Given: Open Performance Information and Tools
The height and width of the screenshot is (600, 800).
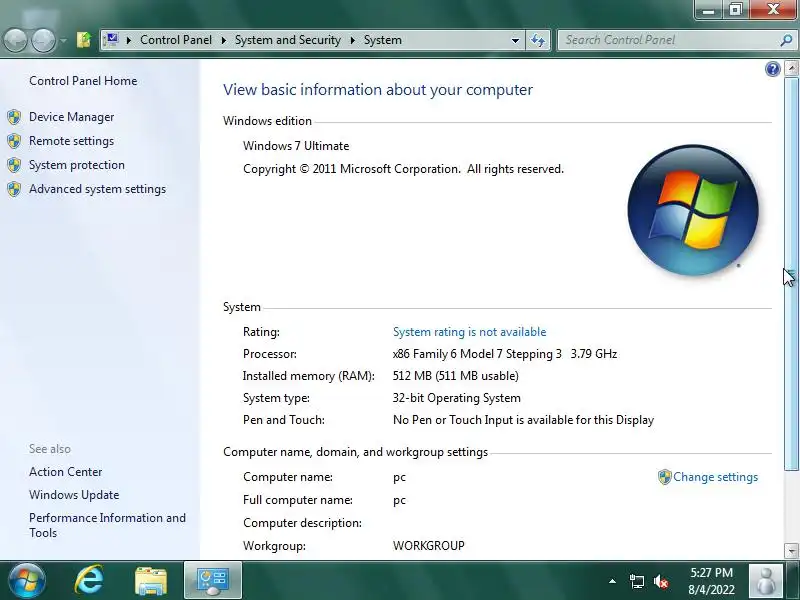Looking at the screenshot, I should (107, 525).
